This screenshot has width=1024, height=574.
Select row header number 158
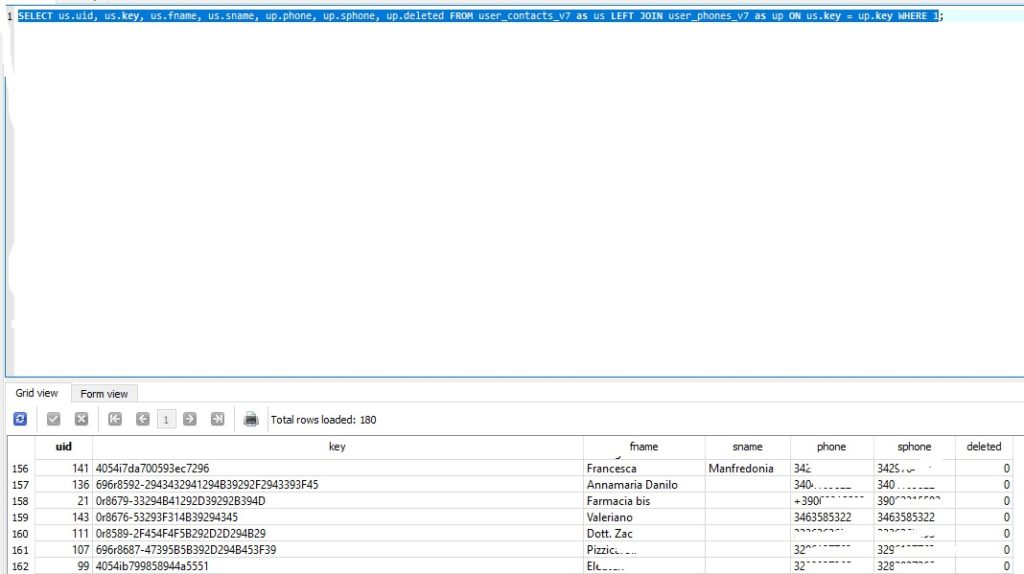(21, 501)
